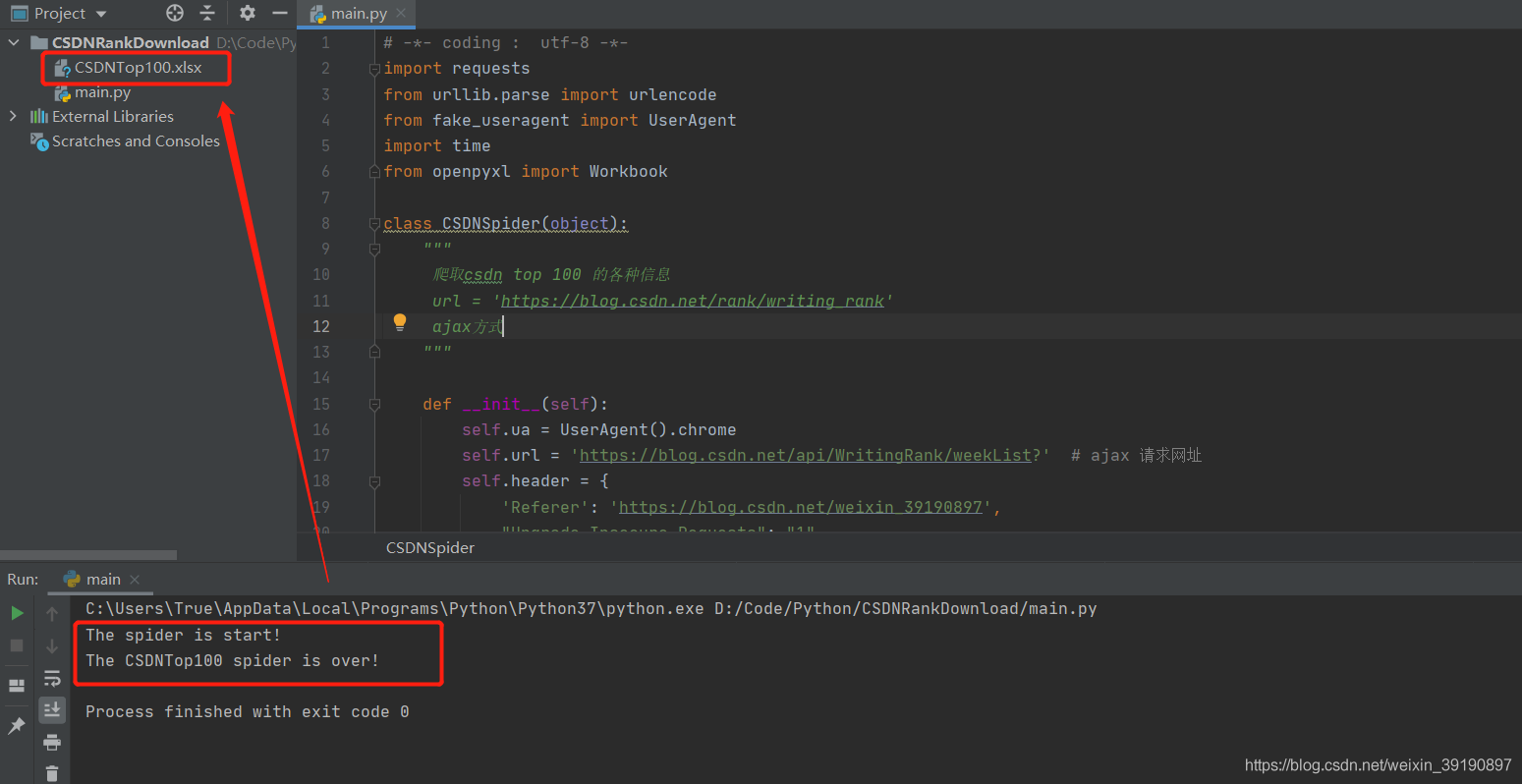The image size is (1522, 784).
Task: Click line number 12 in the gutter
Action: pos(321,326)
